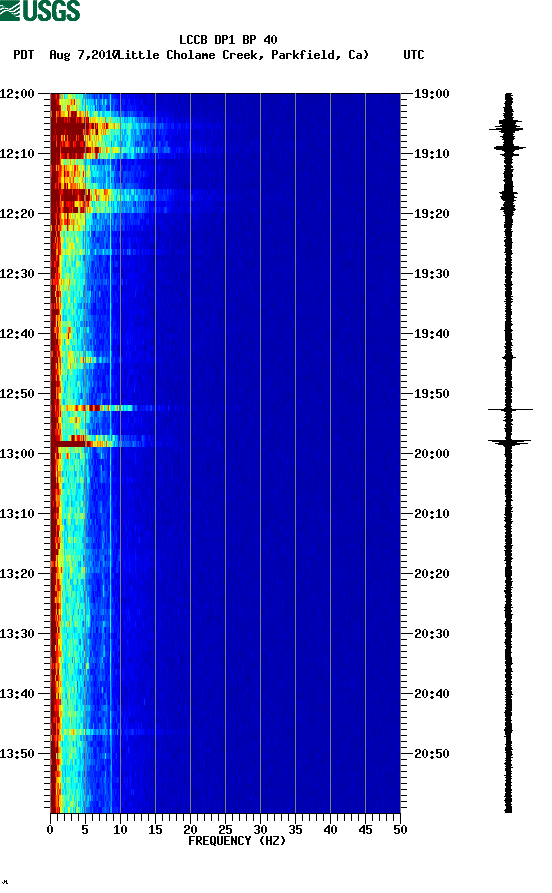Click the '20:30' UTC time label
Viewport: 552px width, 893px height.
(432, 634)
